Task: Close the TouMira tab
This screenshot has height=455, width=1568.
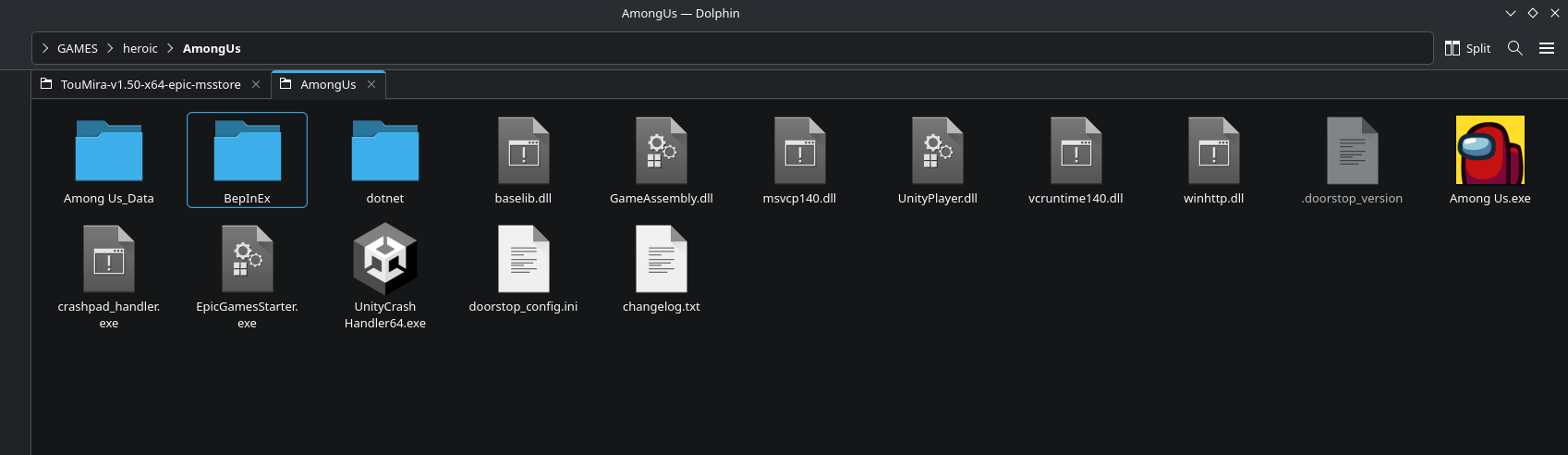Action: point(256,84)
